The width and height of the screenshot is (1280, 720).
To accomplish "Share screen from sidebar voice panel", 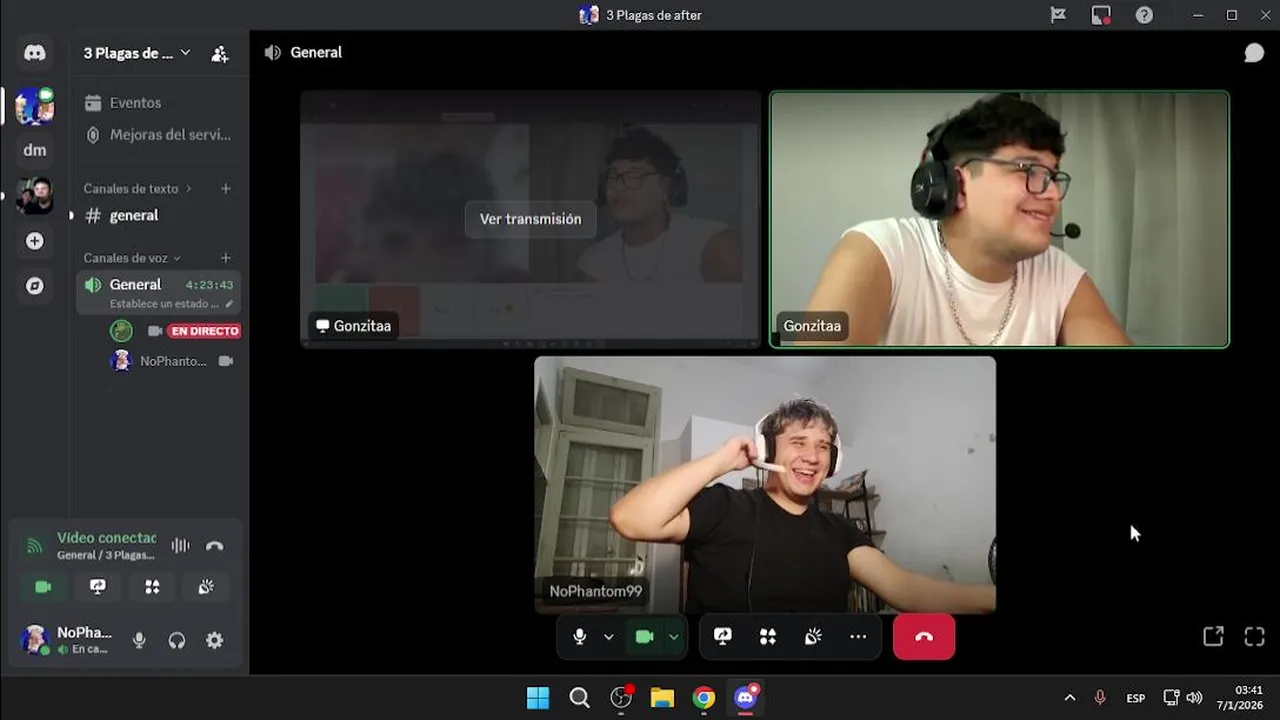I will point(98,587).
